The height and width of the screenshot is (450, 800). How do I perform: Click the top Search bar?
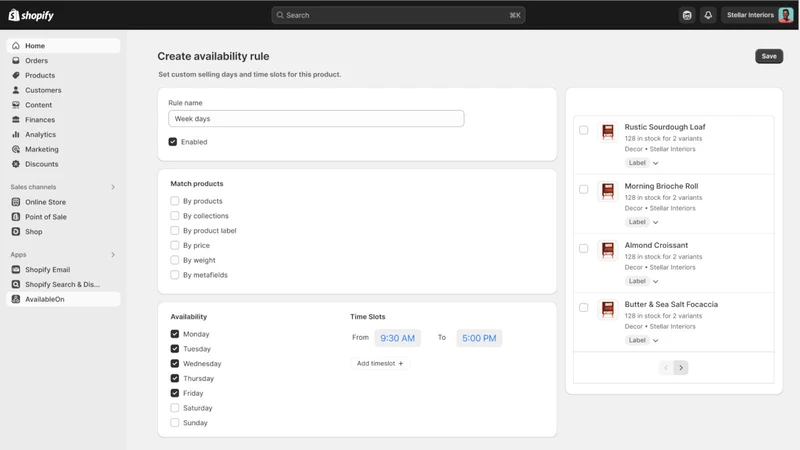(x=398, y=15)
